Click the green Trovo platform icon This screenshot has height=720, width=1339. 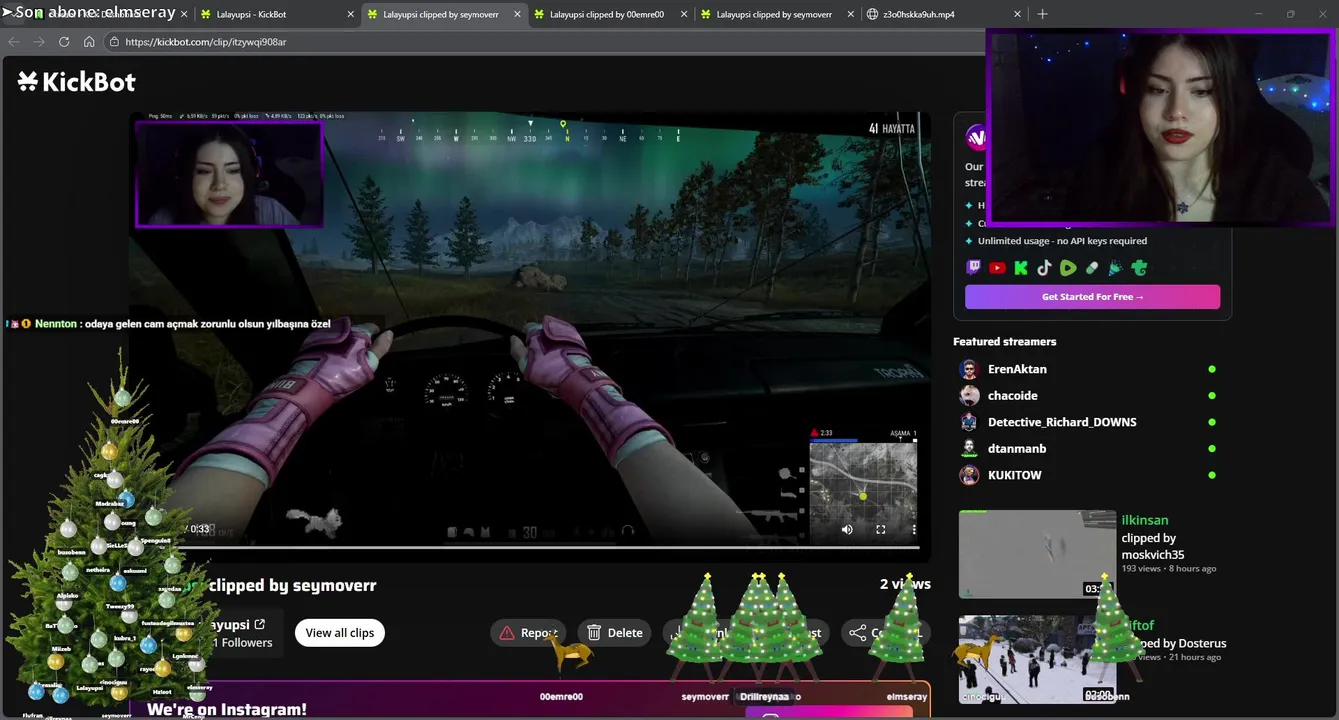coord(1139,268)
